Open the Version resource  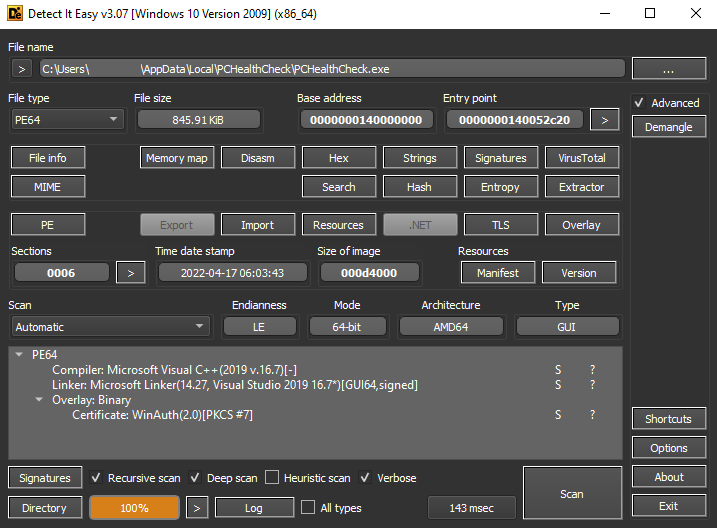(579, 272)
